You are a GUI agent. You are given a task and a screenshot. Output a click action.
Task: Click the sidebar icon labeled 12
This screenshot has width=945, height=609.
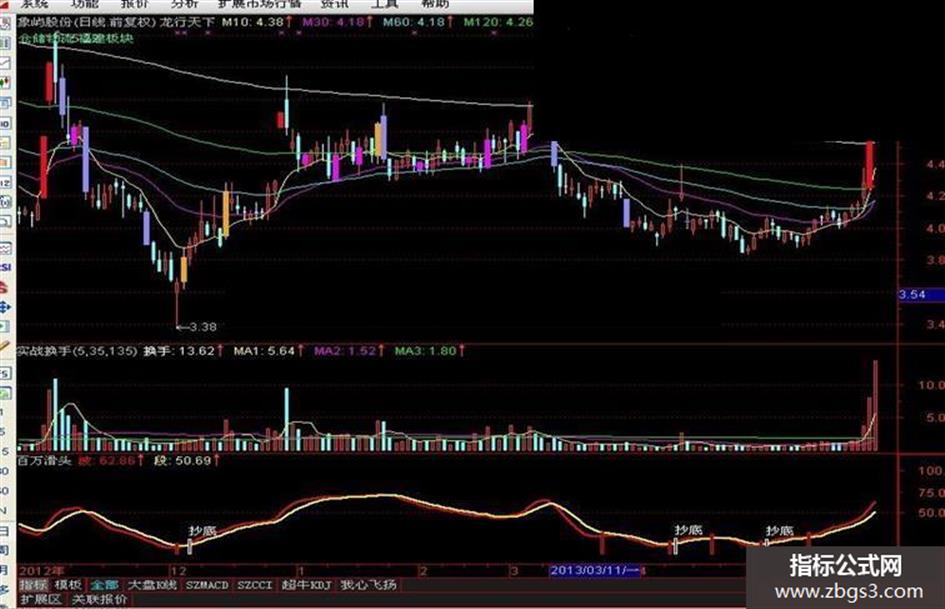[5, 182]
